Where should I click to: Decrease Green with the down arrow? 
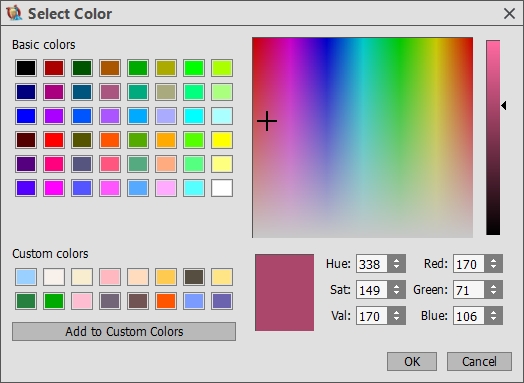click(x=493, y=294)
